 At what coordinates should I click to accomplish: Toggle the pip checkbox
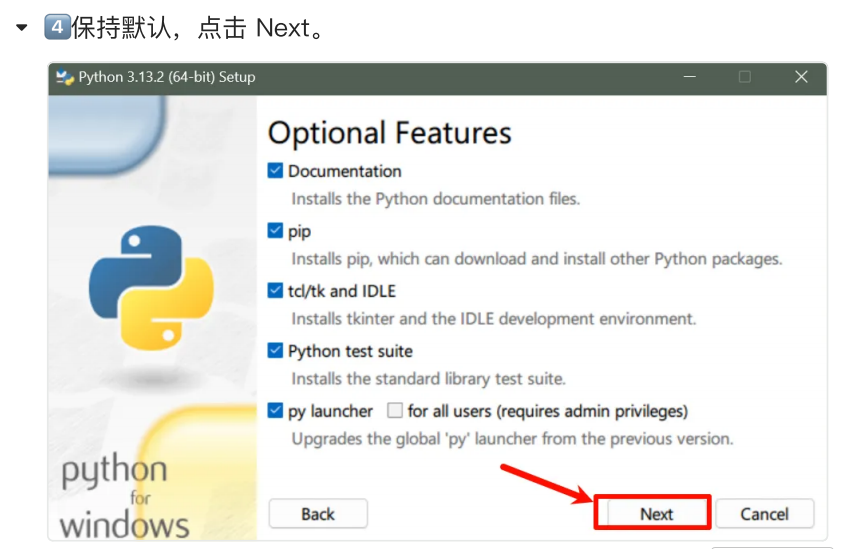coord(275,230)
